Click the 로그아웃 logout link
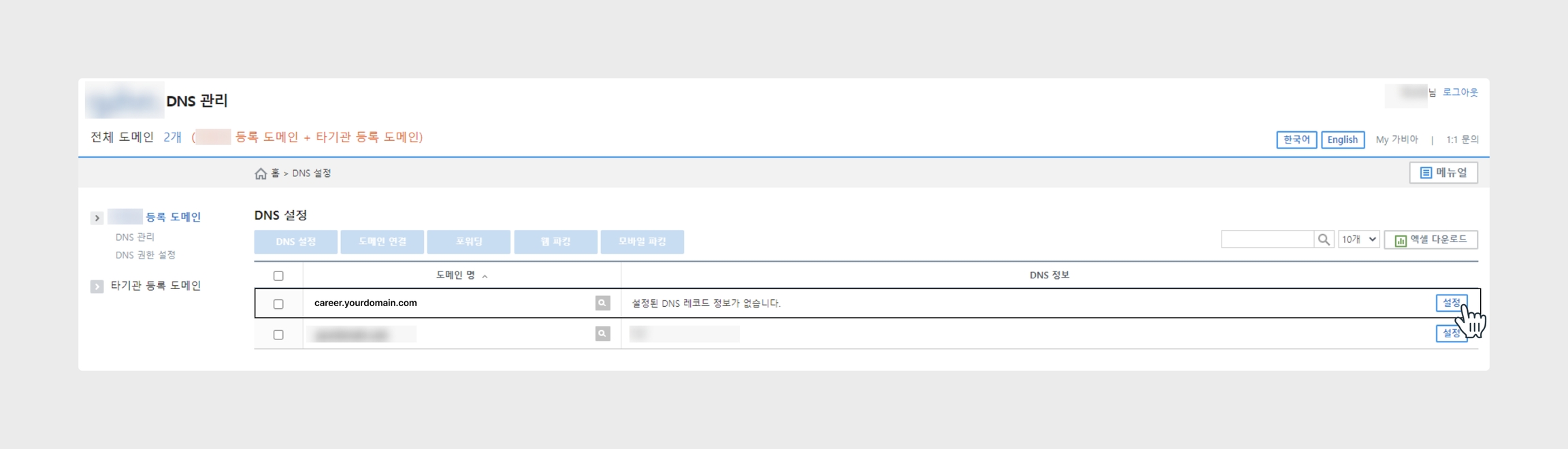Viewport: 1568px width, 449px height. 1460,93
